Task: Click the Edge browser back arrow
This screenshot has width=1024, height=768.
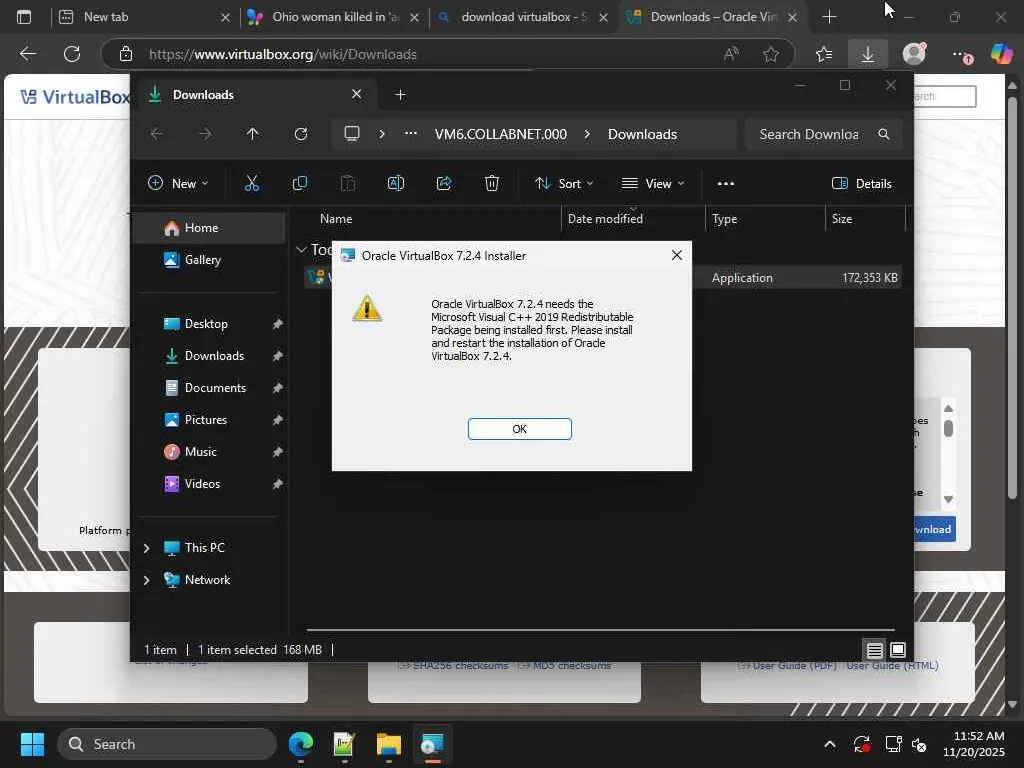Action: point(27,54)
